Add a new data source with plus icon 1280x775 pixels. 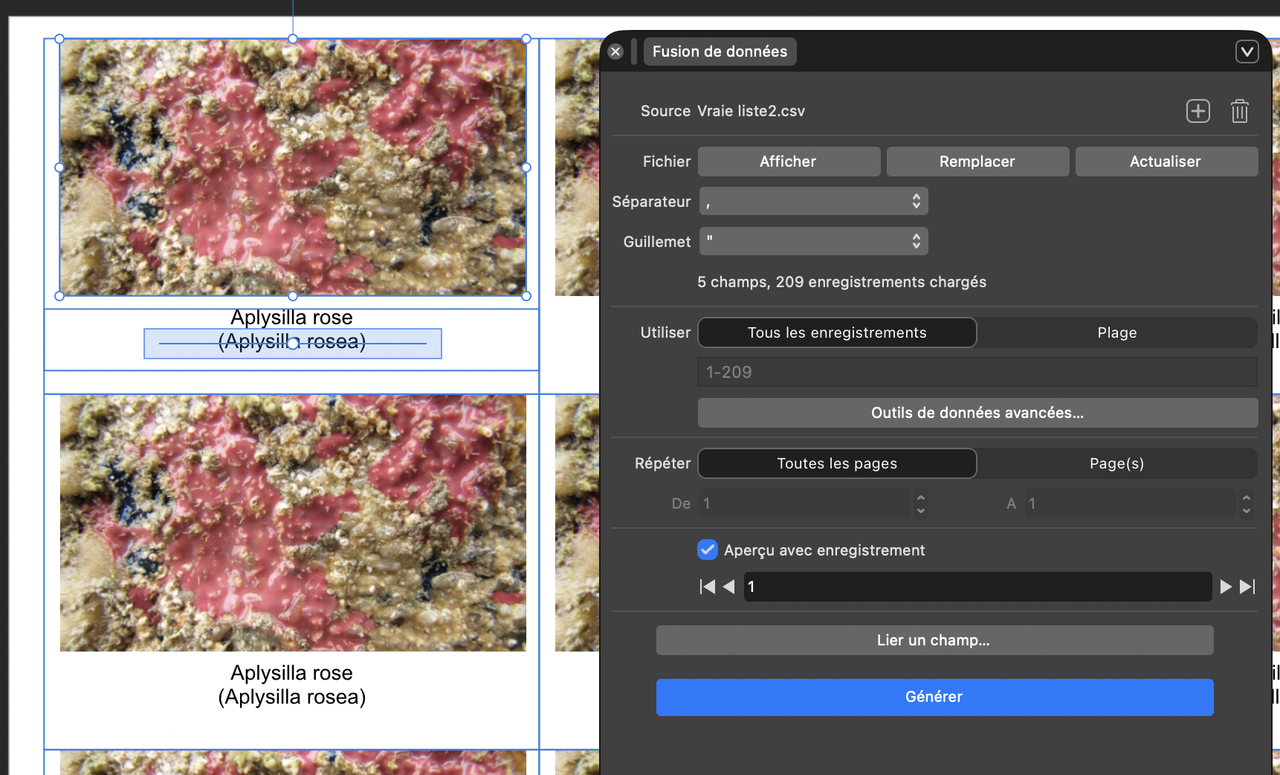click(x=1198, y=111)
